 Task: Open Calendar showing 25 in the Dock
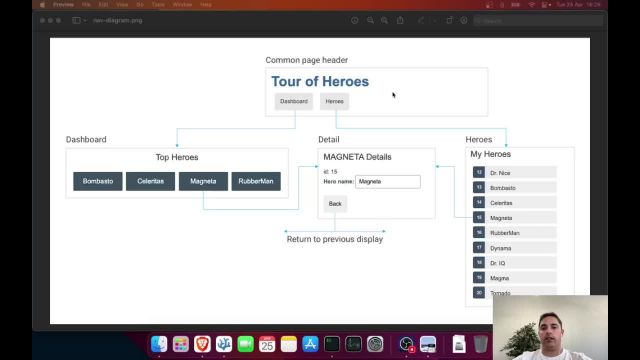tap(267, 344)
